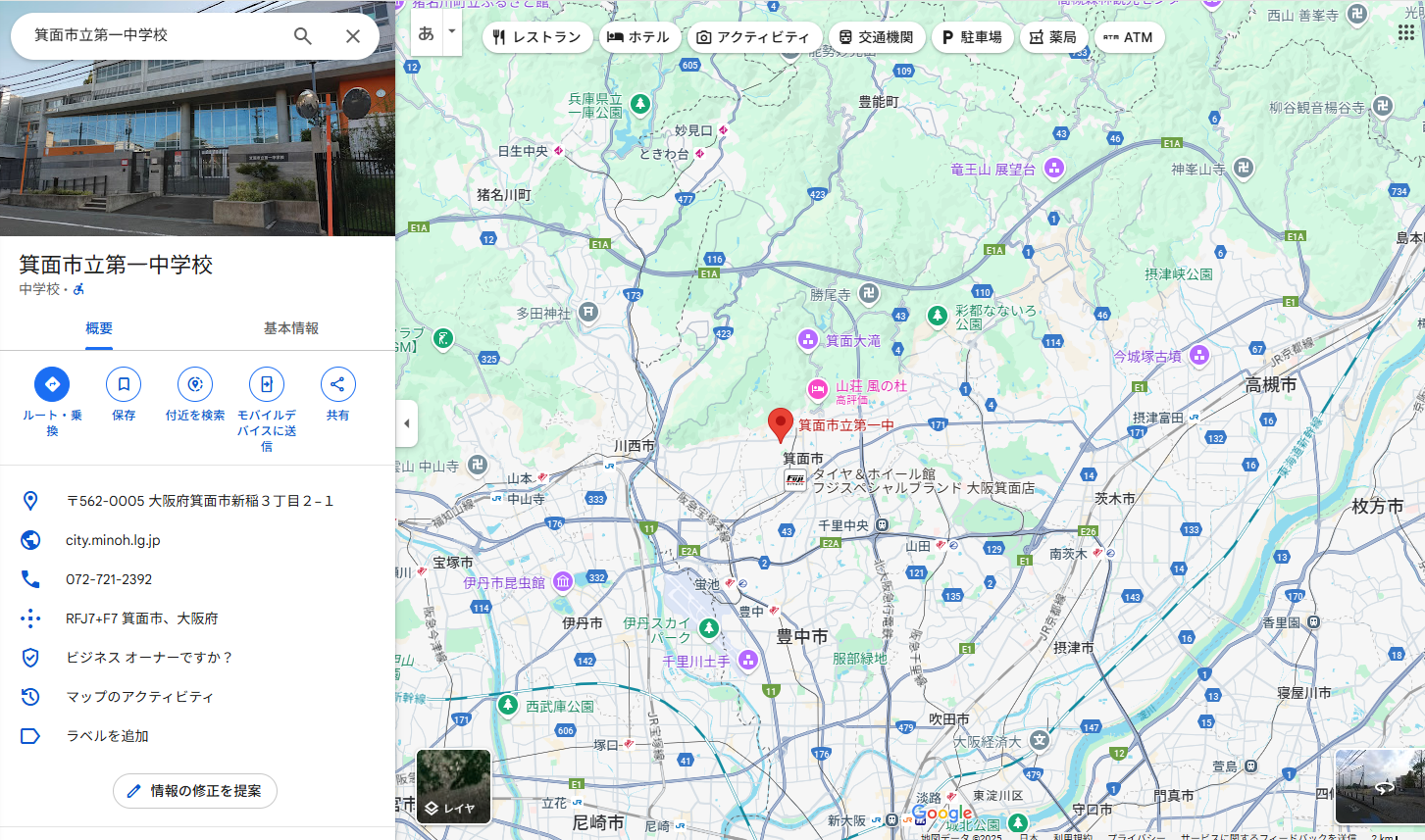Click the address 〒562-0005 大阪府箕面市新稲3丁目2-1
This screenshot has width=1425, height=840.
[x=199, y=501]
